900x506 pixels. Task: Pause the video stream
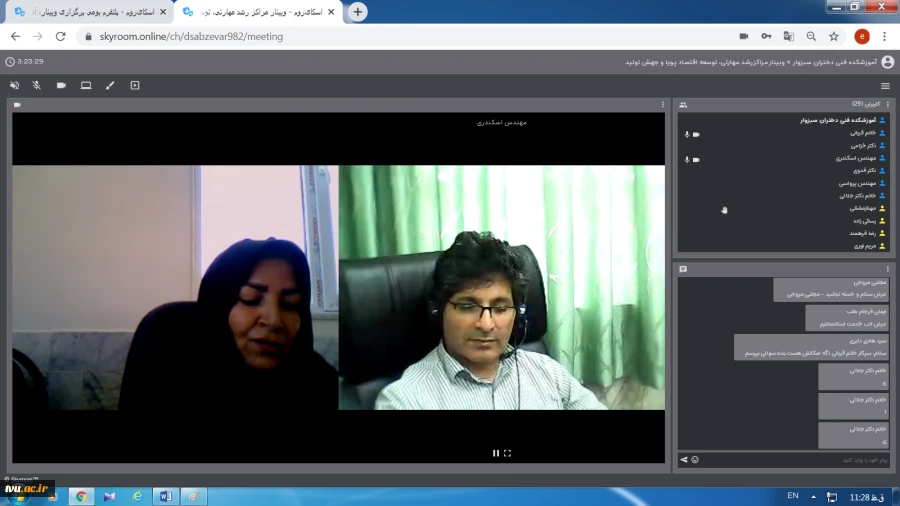496,453
